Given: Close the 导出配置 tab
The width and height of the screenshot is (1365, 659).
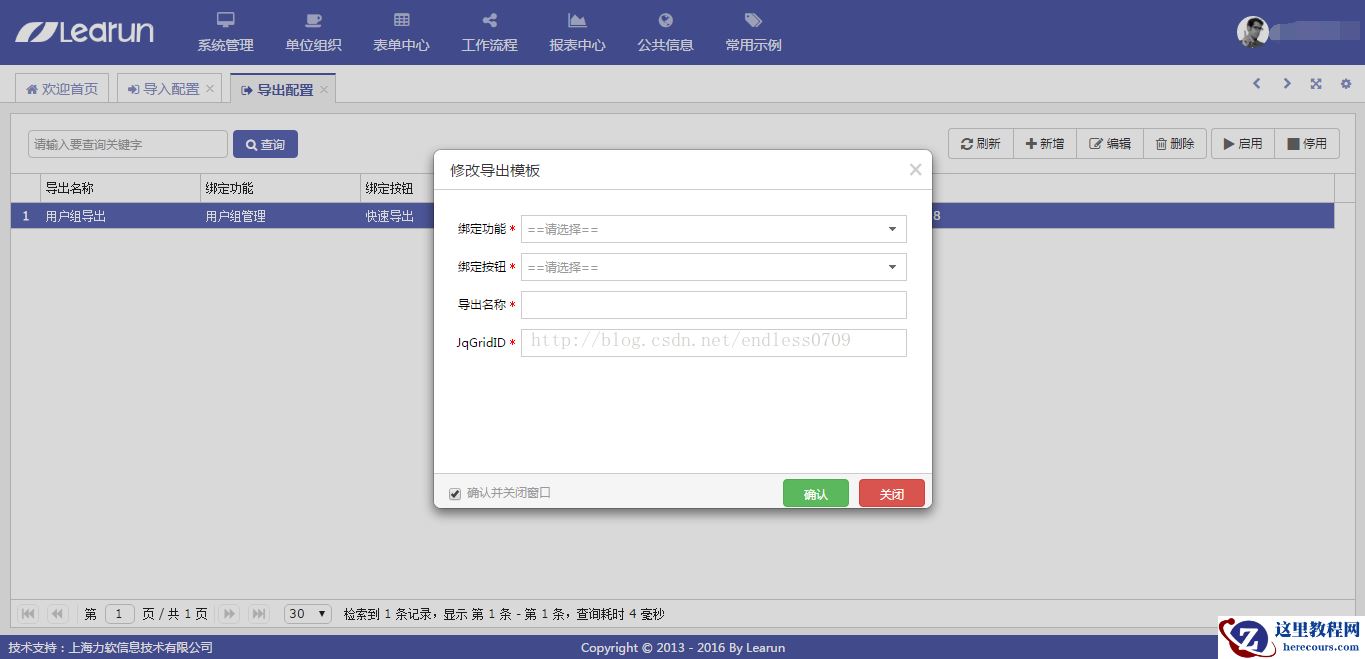Looking at the screenshot, I should [x=324, y=89].
